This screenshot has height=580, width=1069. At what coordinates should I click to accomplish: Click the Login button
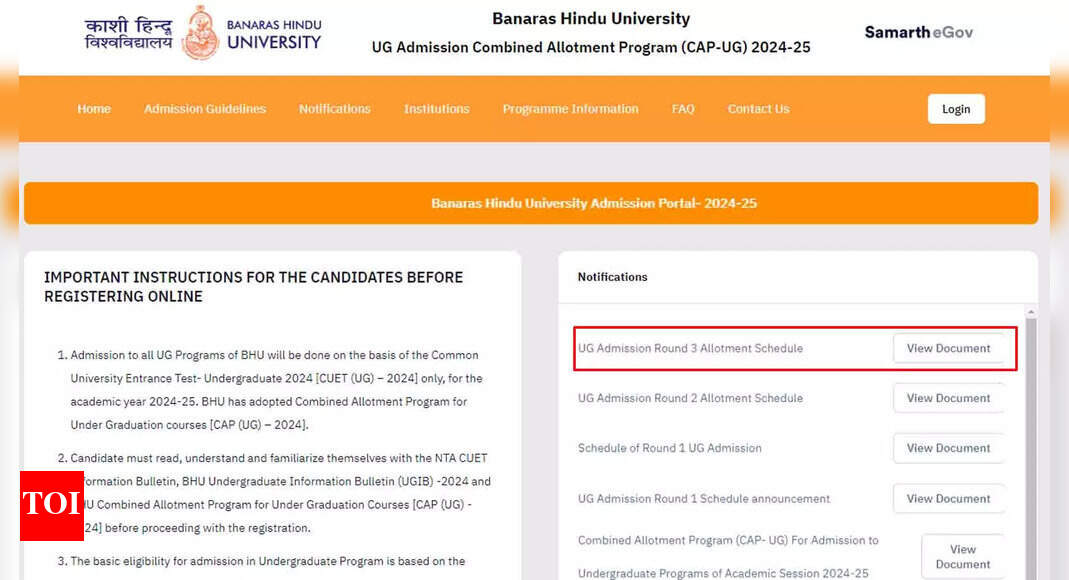click(956, 109)
